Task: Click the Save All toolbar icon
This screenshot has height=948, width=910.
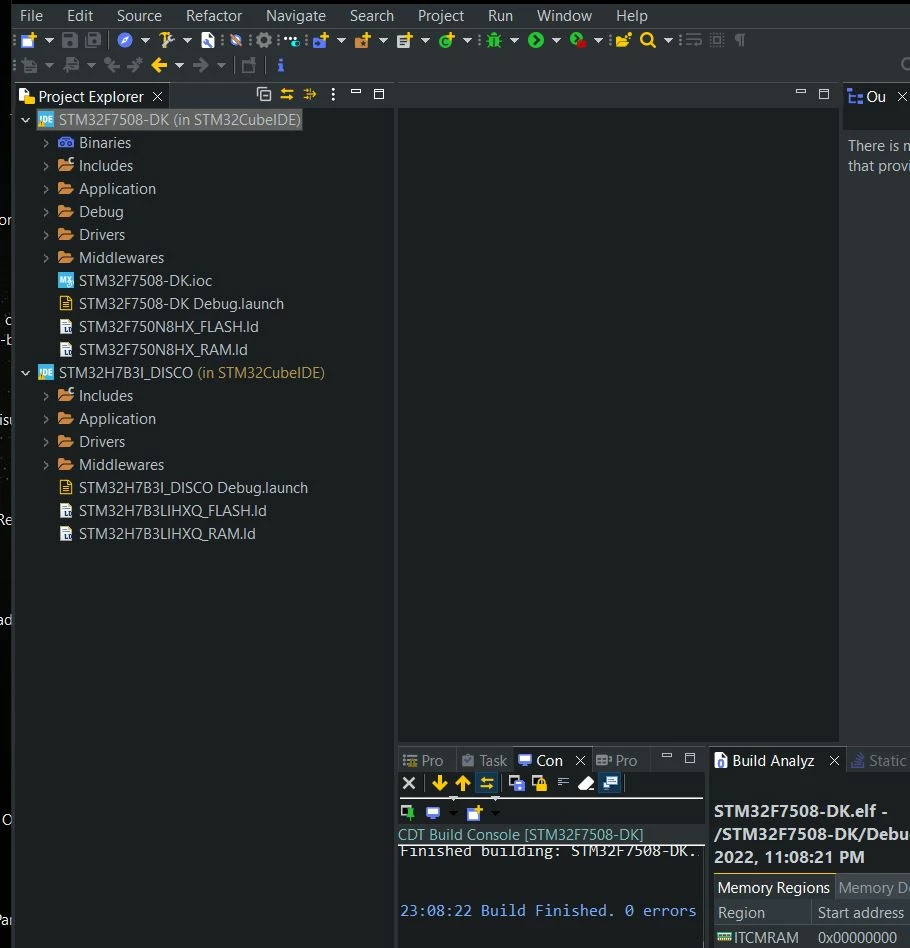Action: (93, 41)
